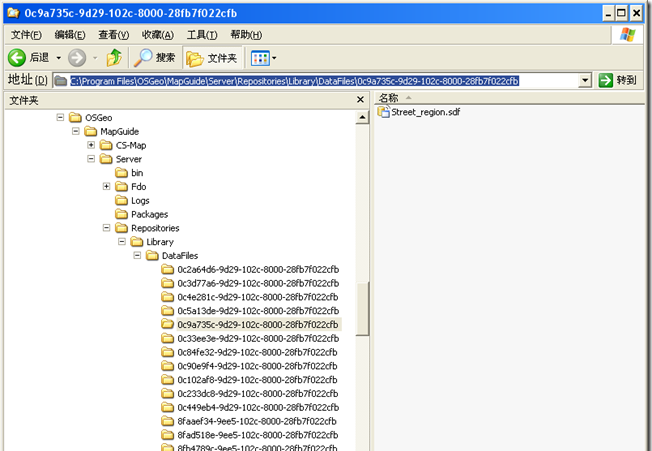Click the folder tree scrollbar thumb
The width and height of the screenshot is (652, 451).
coord(362,308)
